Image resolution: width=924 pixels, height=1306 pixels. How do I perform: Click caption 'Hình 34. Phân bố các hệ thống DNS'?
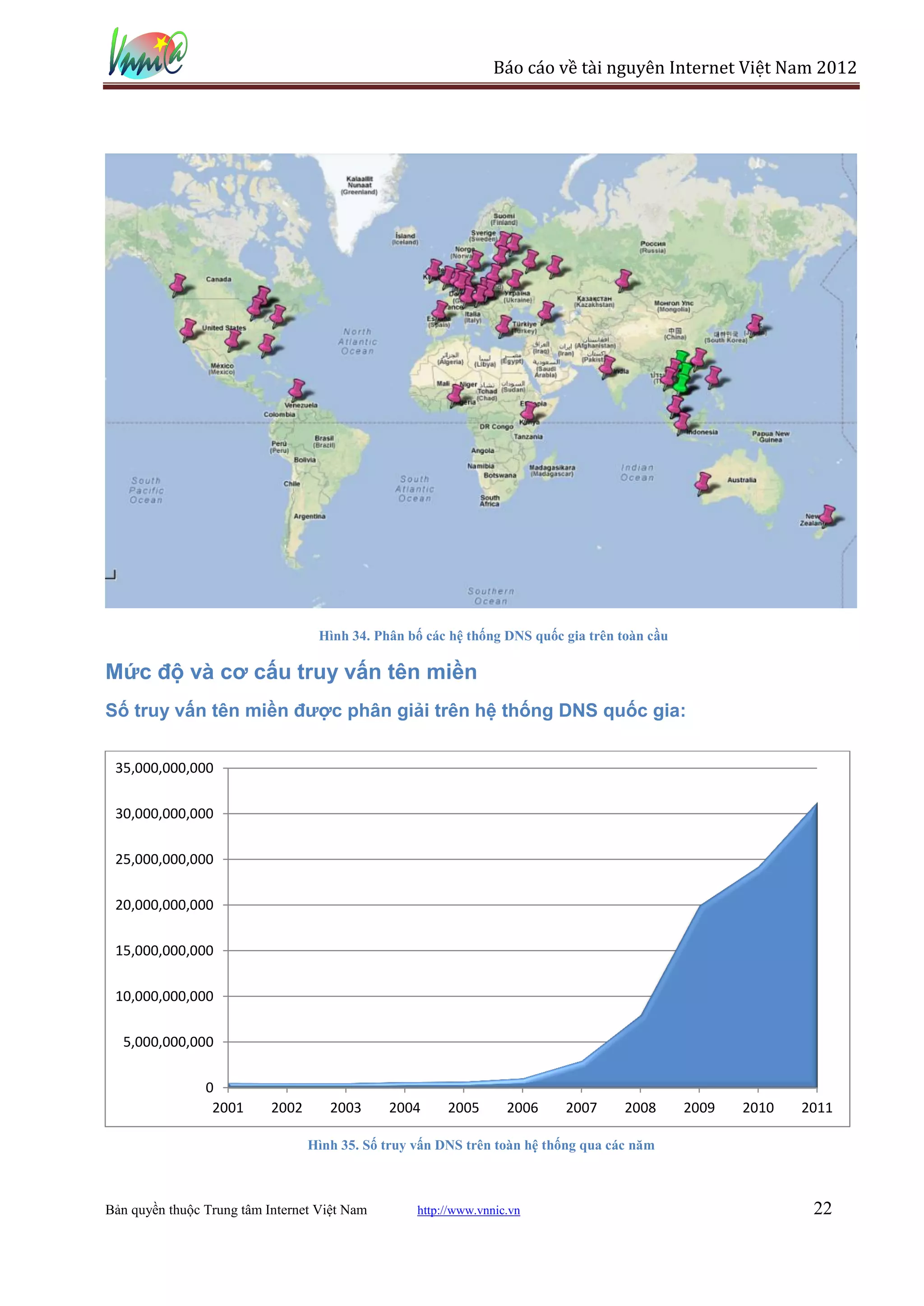(493, 636)
